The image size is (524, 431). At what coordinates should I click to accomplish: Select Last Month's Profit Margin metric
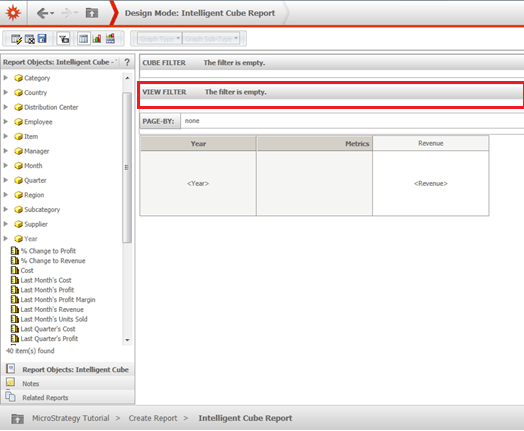click(x=58, y=300)
